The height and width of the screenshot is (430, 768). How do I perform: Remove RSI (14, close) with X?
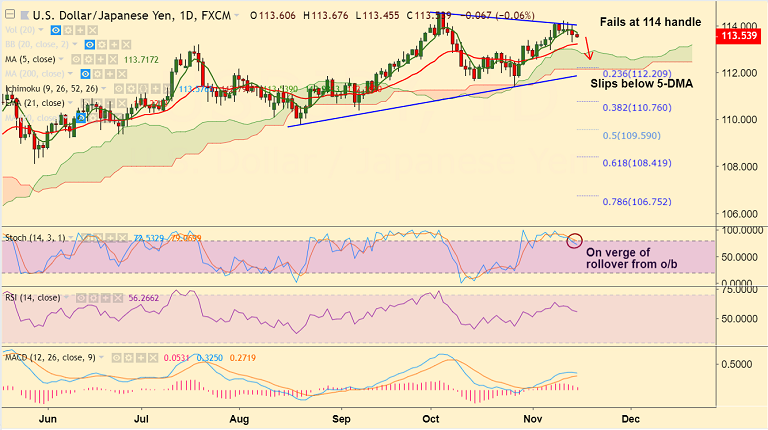pyautogui.click(x=118, y=298)
